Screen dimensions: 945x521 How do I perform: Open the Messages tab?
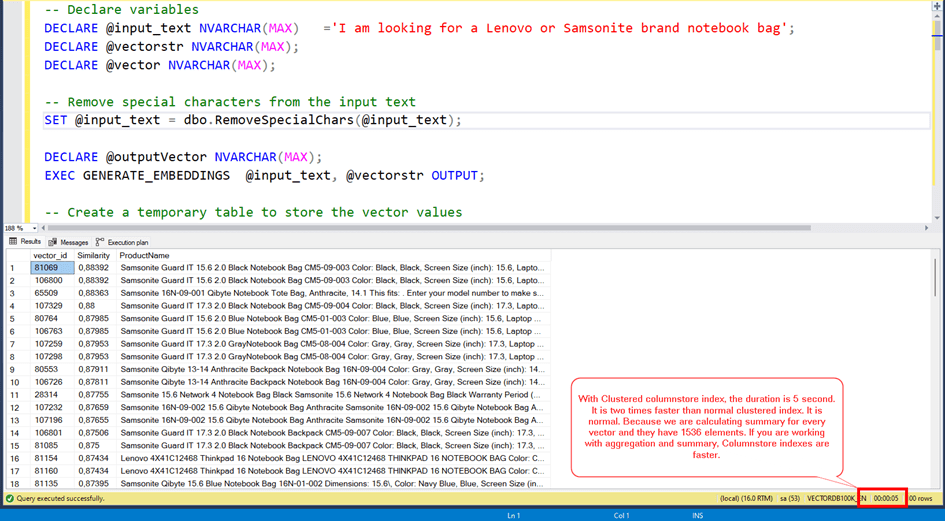[x=68, y=242]
